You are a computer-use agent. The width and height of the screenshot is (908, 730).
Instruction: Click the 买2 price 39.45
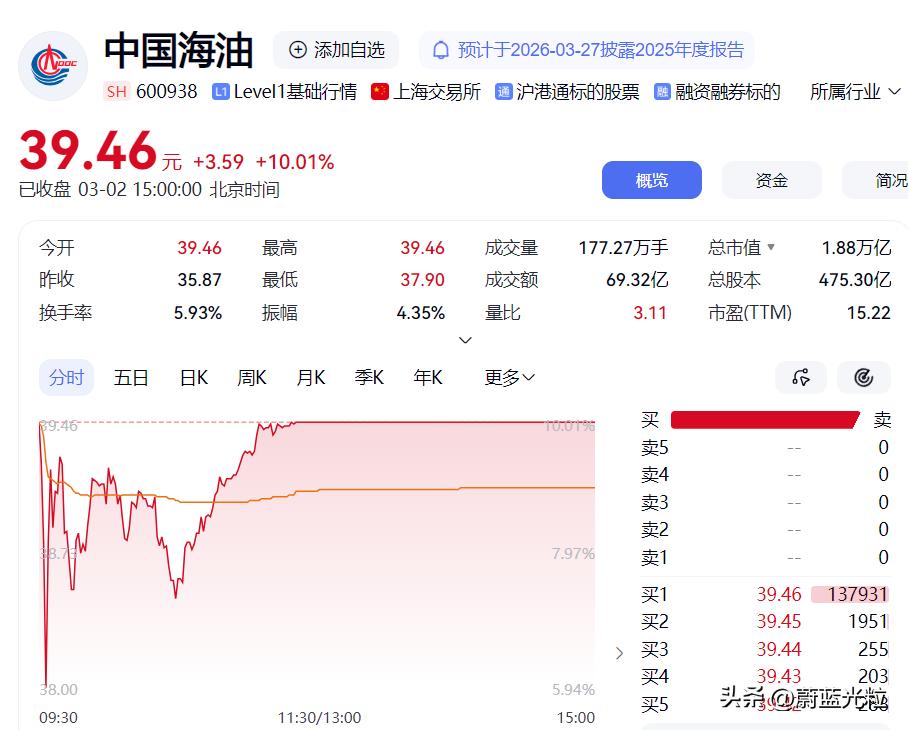point(779,621)
